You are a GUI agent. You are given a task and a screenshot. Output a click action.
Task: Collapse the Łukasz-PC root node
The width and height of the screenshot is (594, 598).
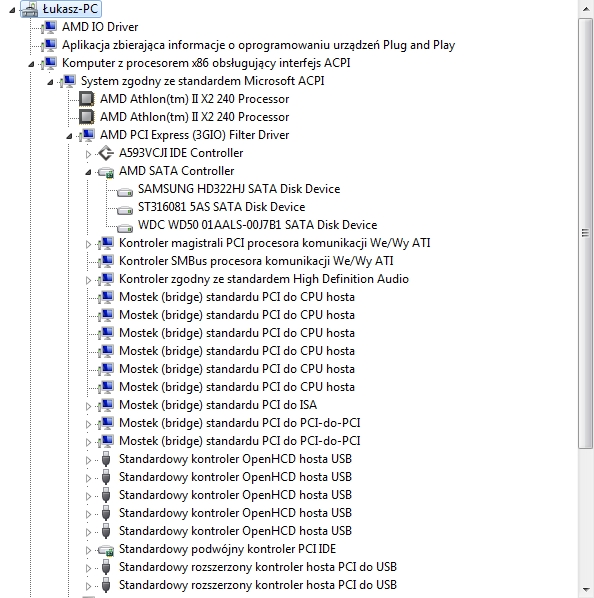[12, 10]
